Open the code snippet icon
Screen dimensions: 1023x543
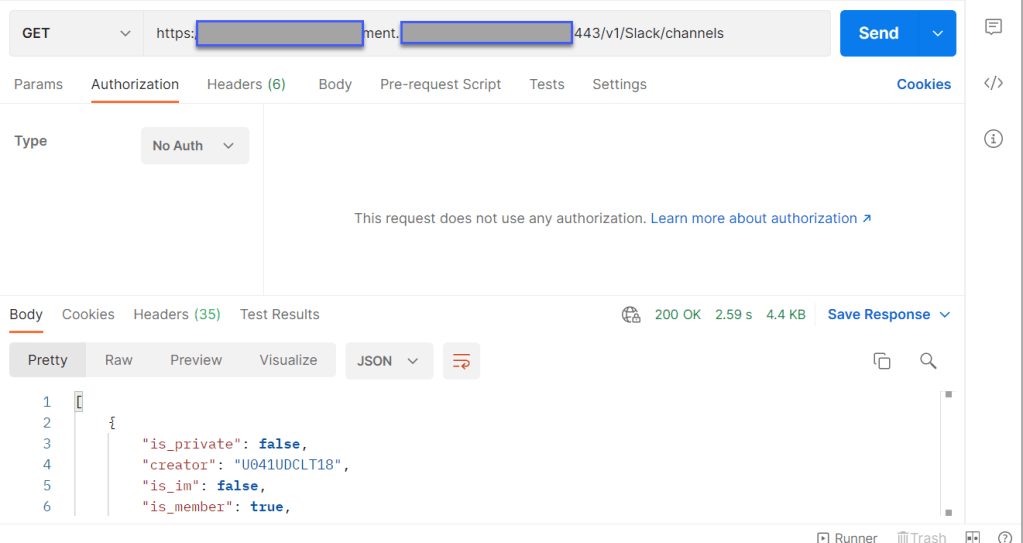click(993, 83)
